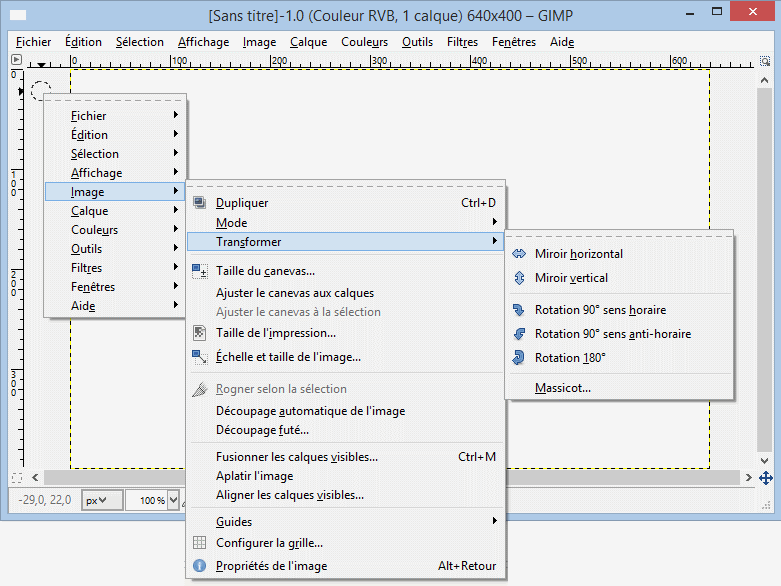Choose Rotation 90° sens anti-horaire

click(619, 334)
